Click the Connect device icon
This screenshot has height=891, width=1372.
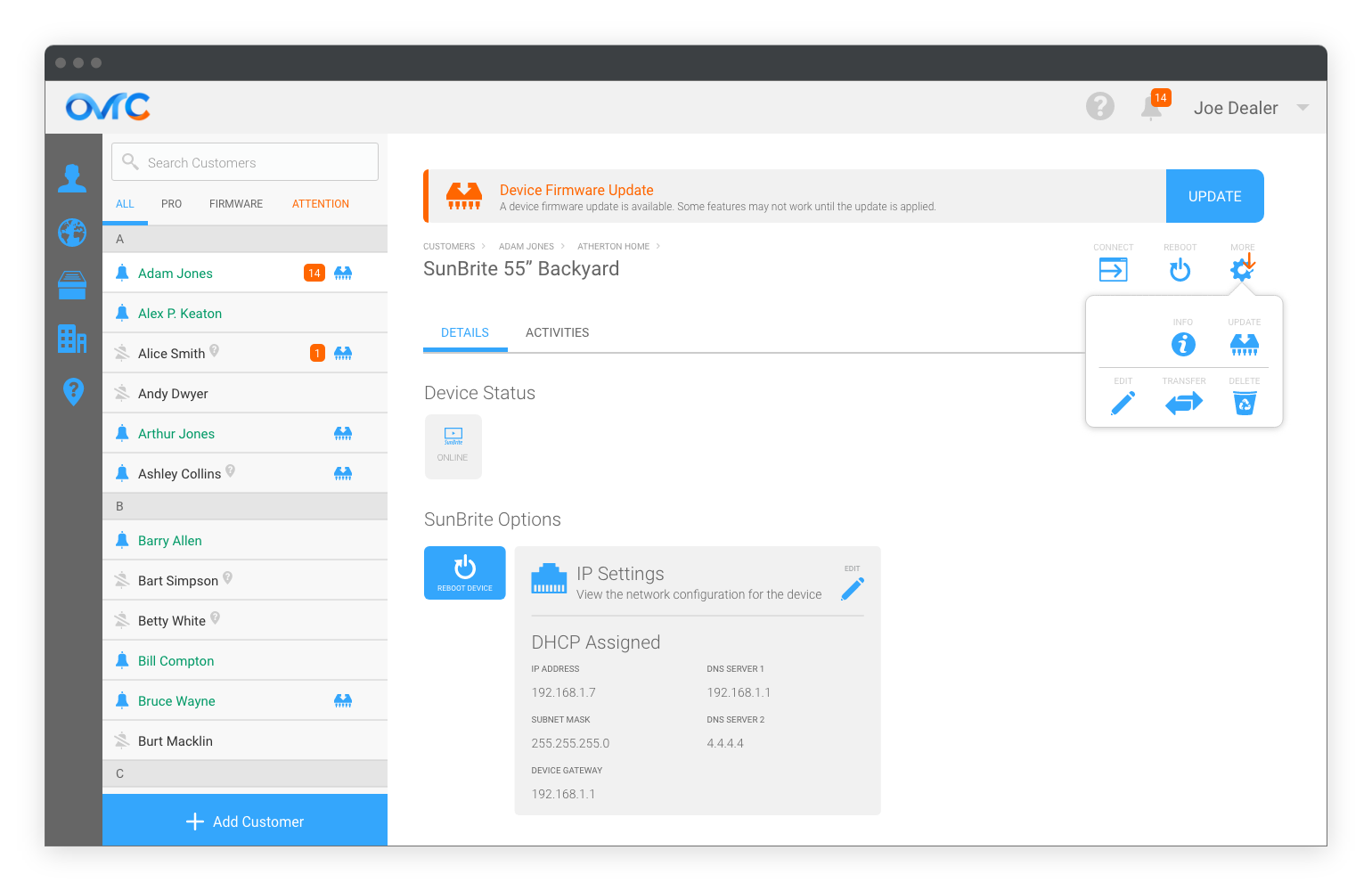point(1114,269)
